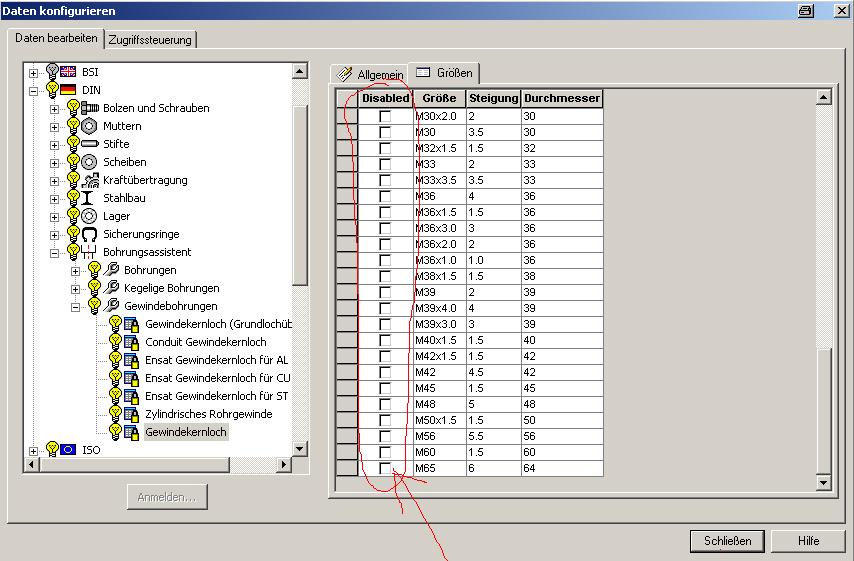Click the Stahlbau steel beam icon
The width and height of the screenshot is (854, 561).
pos(89,198)
